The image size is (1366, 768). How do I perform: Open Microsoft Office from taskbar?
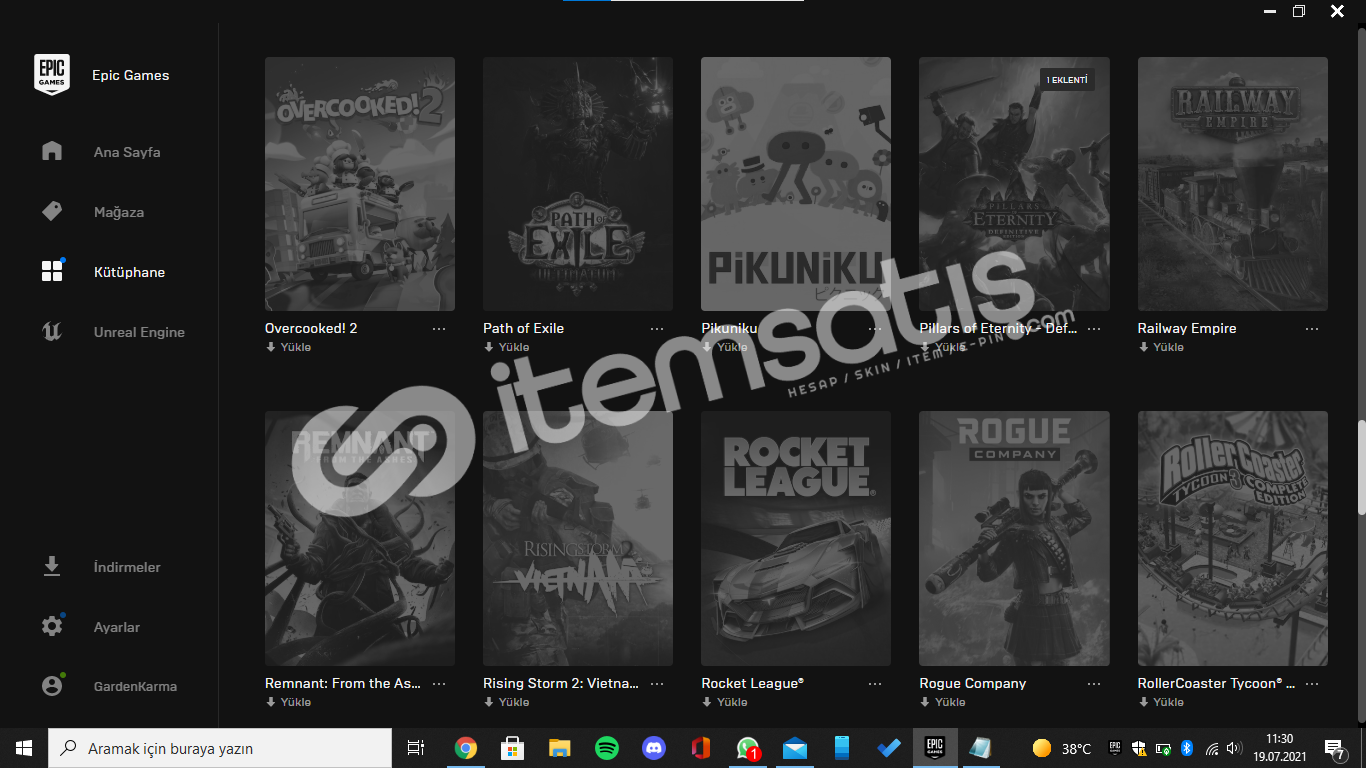point(700,748)
